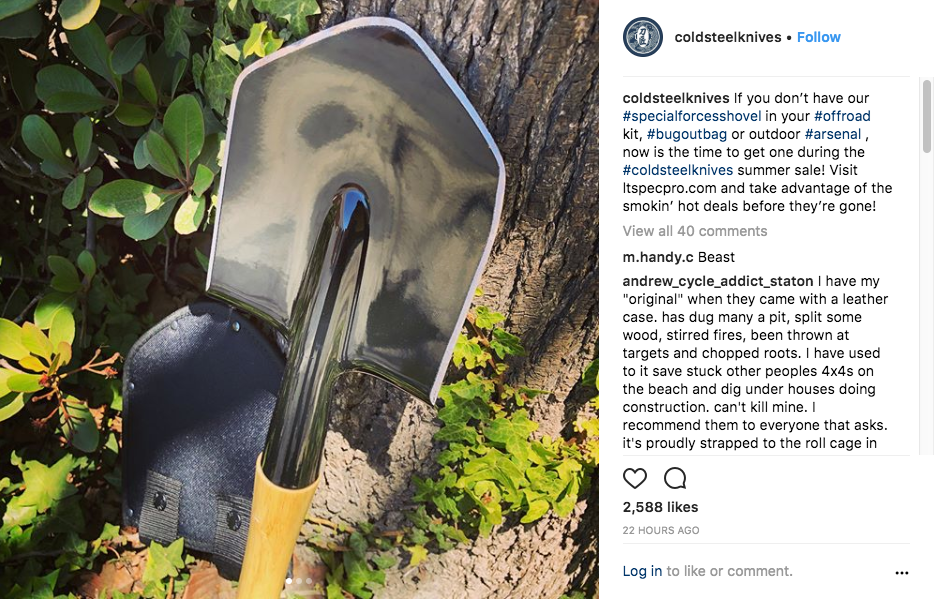Screen dimensions: 934x599
Task: Open coldsteelknives username in post header
Action: (728, 37)
